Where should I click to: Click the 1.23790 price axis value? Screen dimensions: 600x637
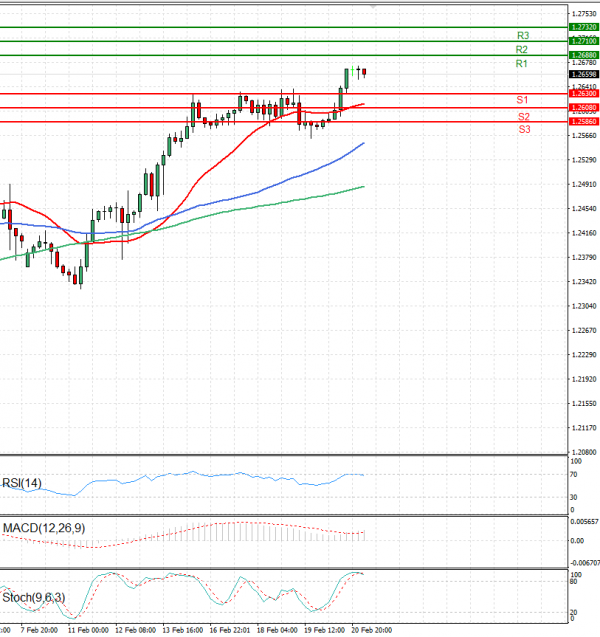[584, 258]
